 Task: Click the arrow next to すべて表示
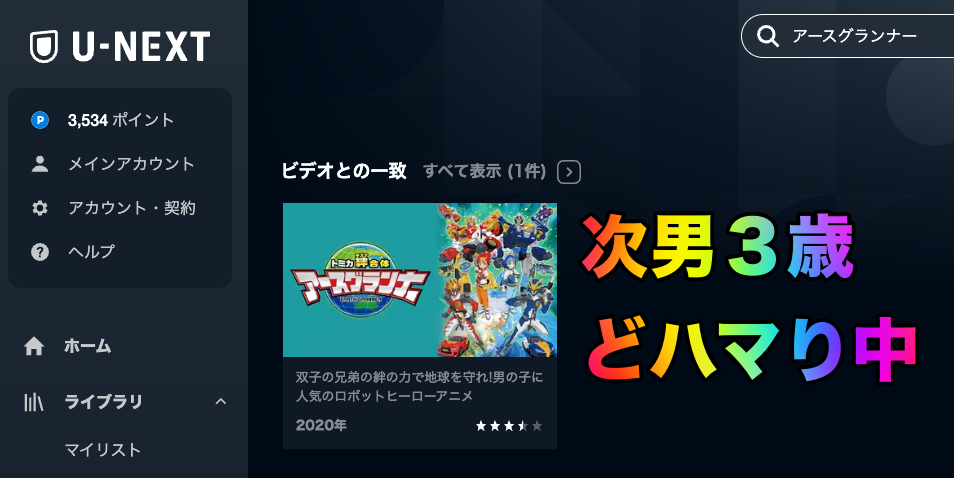[569, 172]
